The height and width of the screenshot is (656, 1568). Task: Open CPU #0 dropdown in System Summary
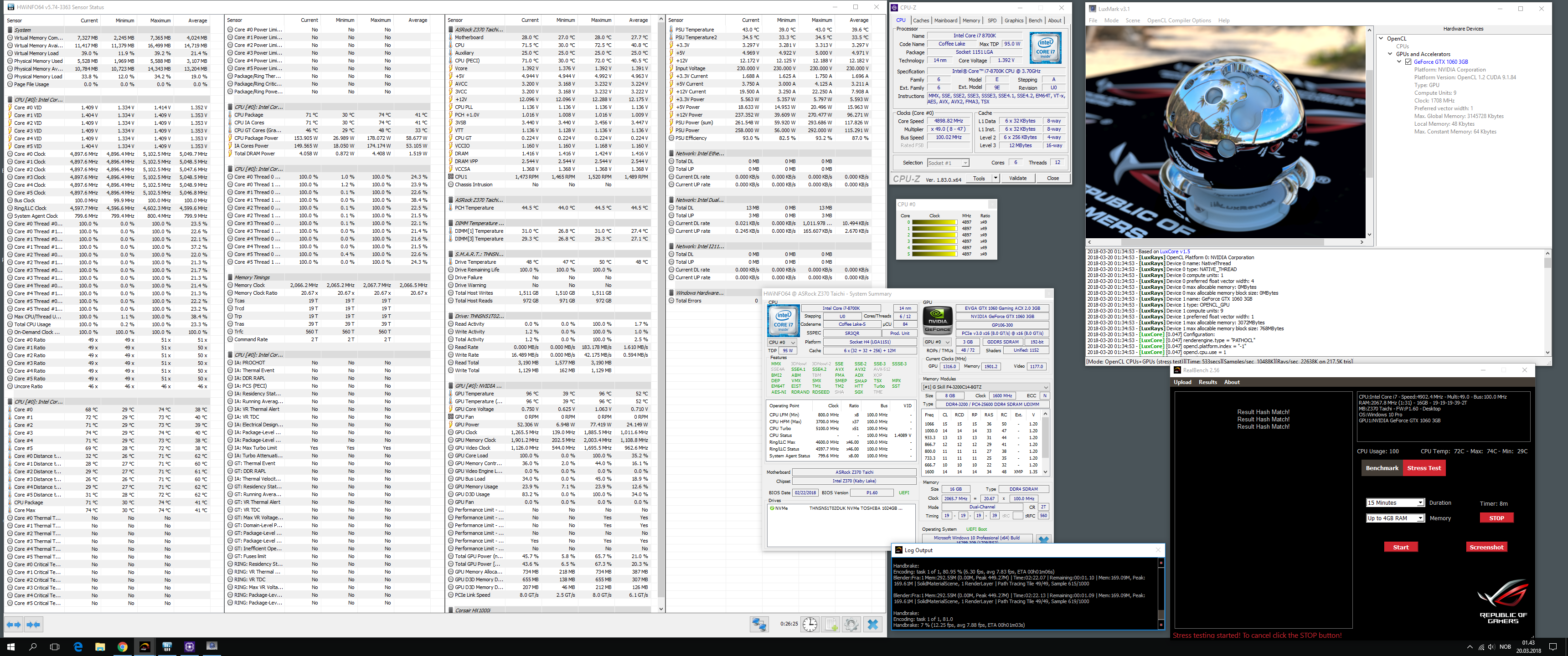(x=782, y=342)
